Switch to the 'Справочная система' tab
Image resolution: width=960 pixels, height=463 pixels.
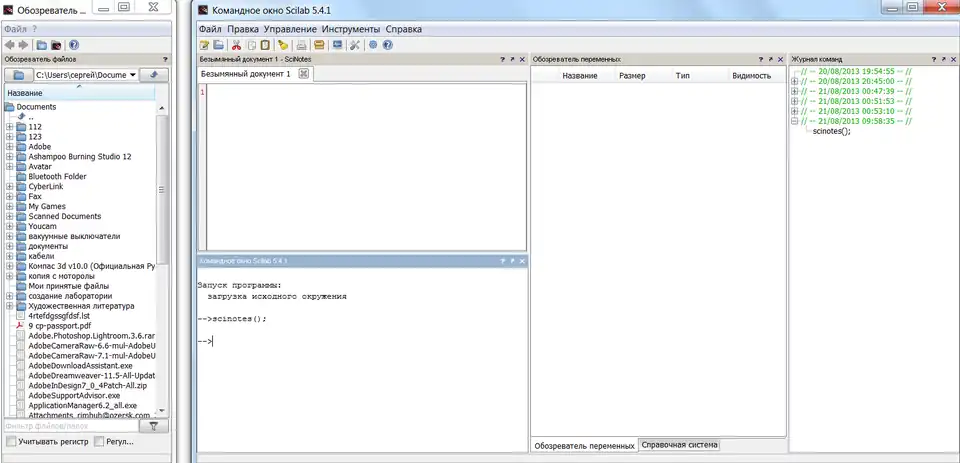679,445
